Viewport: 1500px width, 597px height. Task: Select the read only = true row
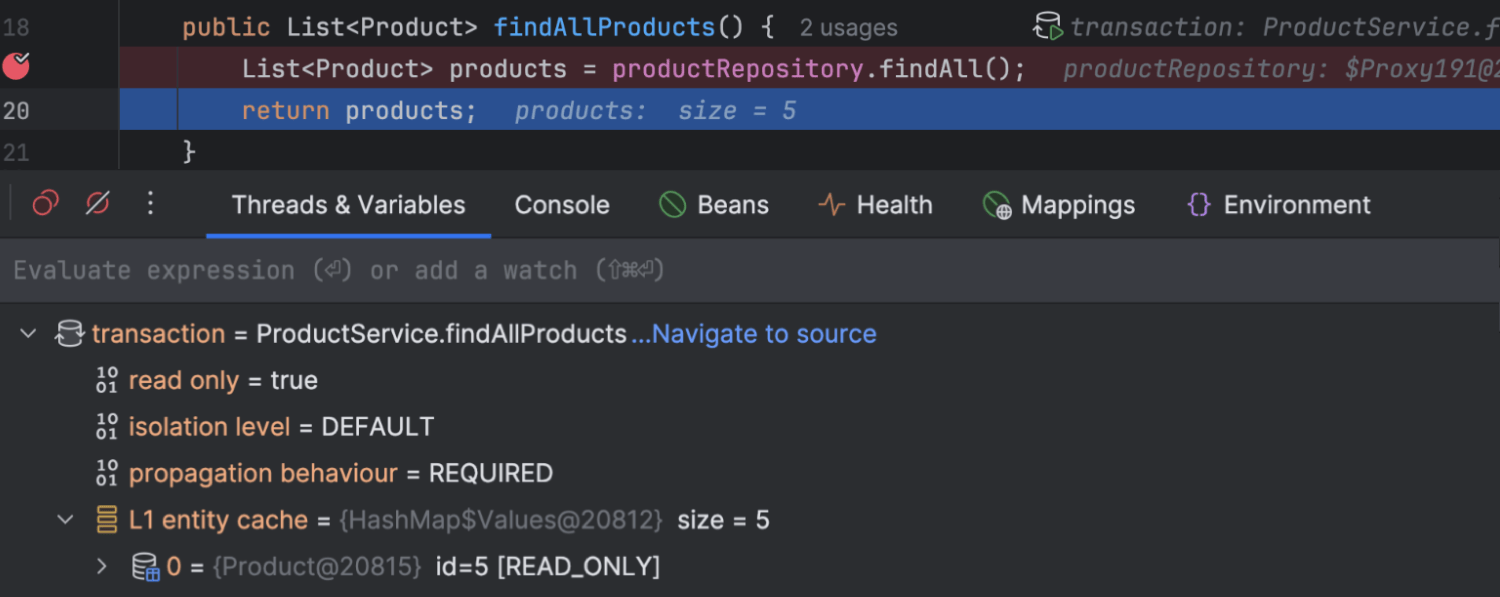click(x=222, y=381)
